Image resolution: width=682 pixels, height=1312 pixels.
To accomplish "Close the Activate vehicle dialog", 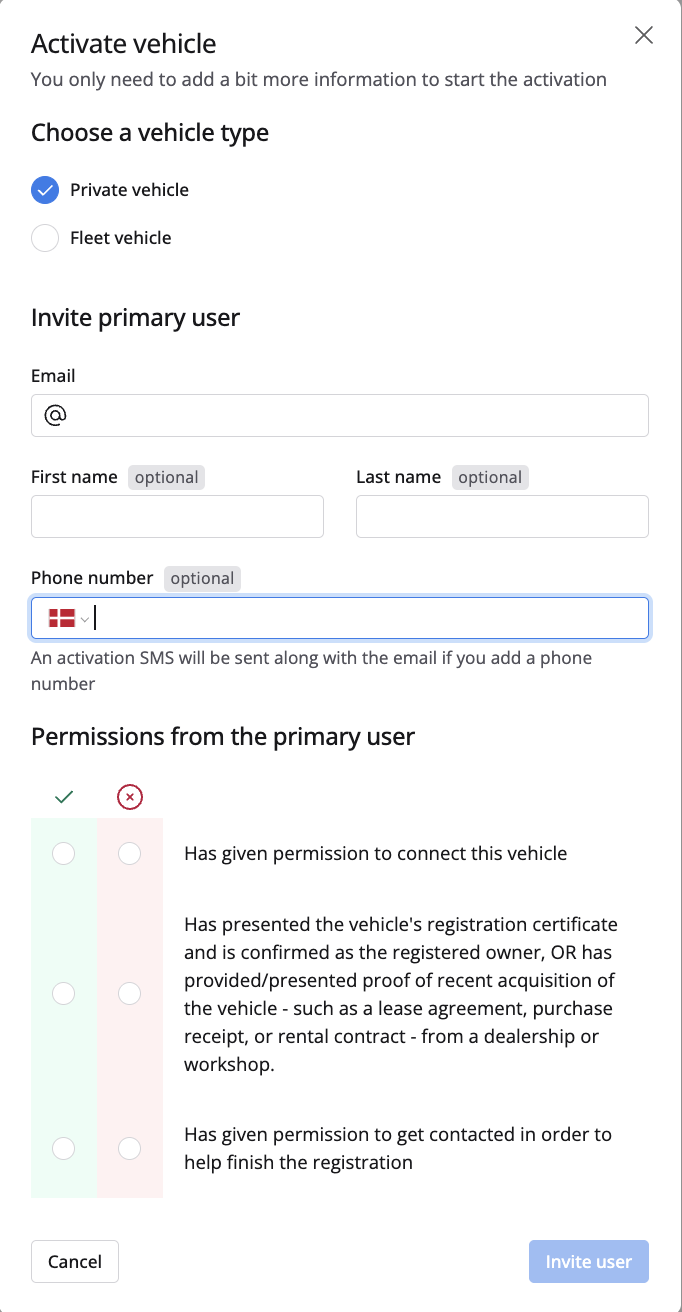I will [x=644, y=36].
